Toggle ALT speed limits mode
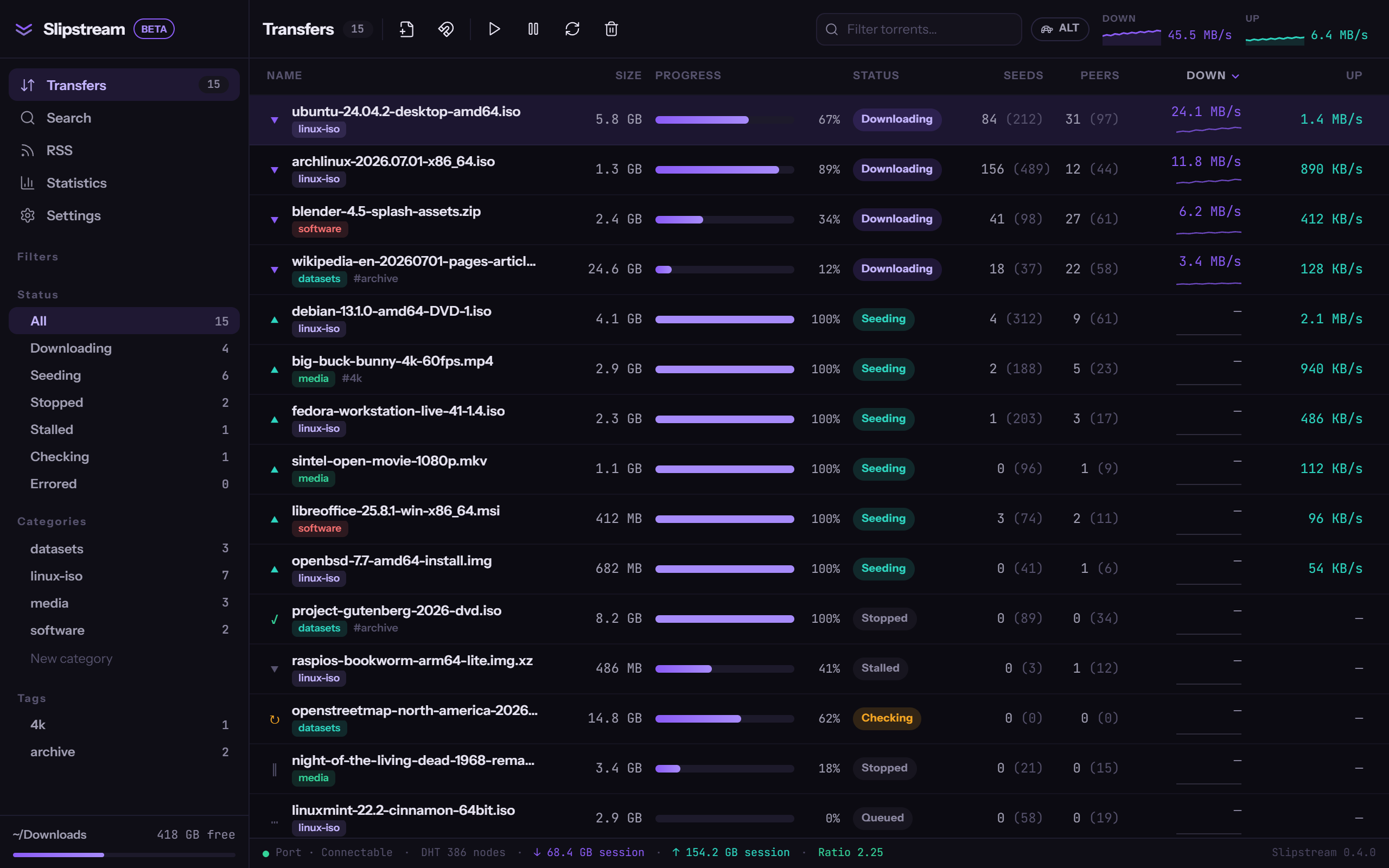 click(1060, 29)
